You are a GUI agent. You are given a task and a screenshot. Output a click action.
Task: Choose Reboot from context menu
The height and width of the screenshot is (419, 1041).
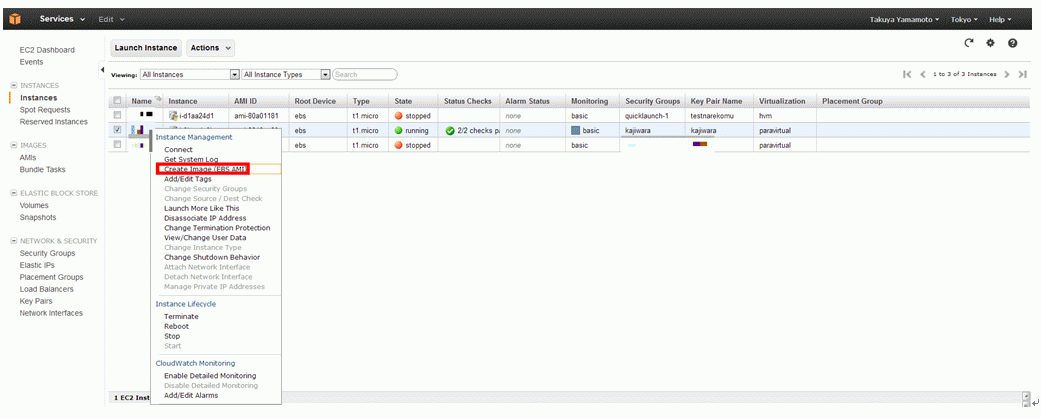click(177, 327)
